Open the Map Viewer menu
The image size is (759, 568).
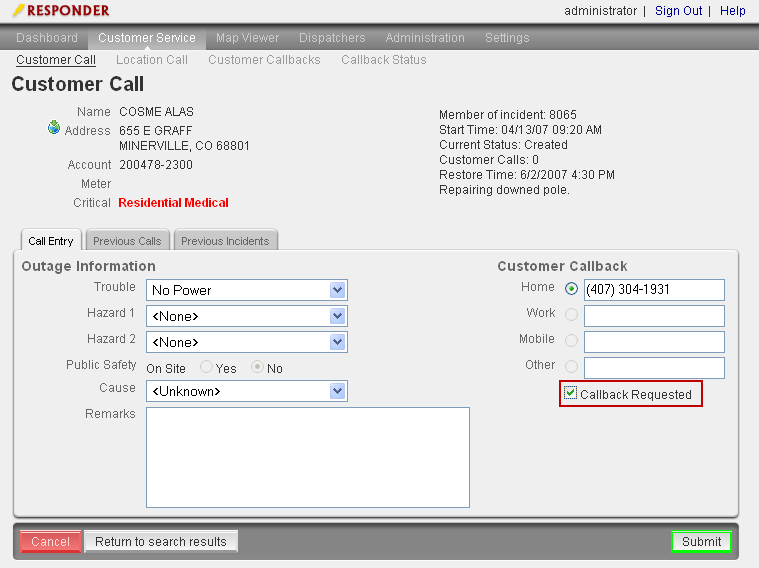248,38
